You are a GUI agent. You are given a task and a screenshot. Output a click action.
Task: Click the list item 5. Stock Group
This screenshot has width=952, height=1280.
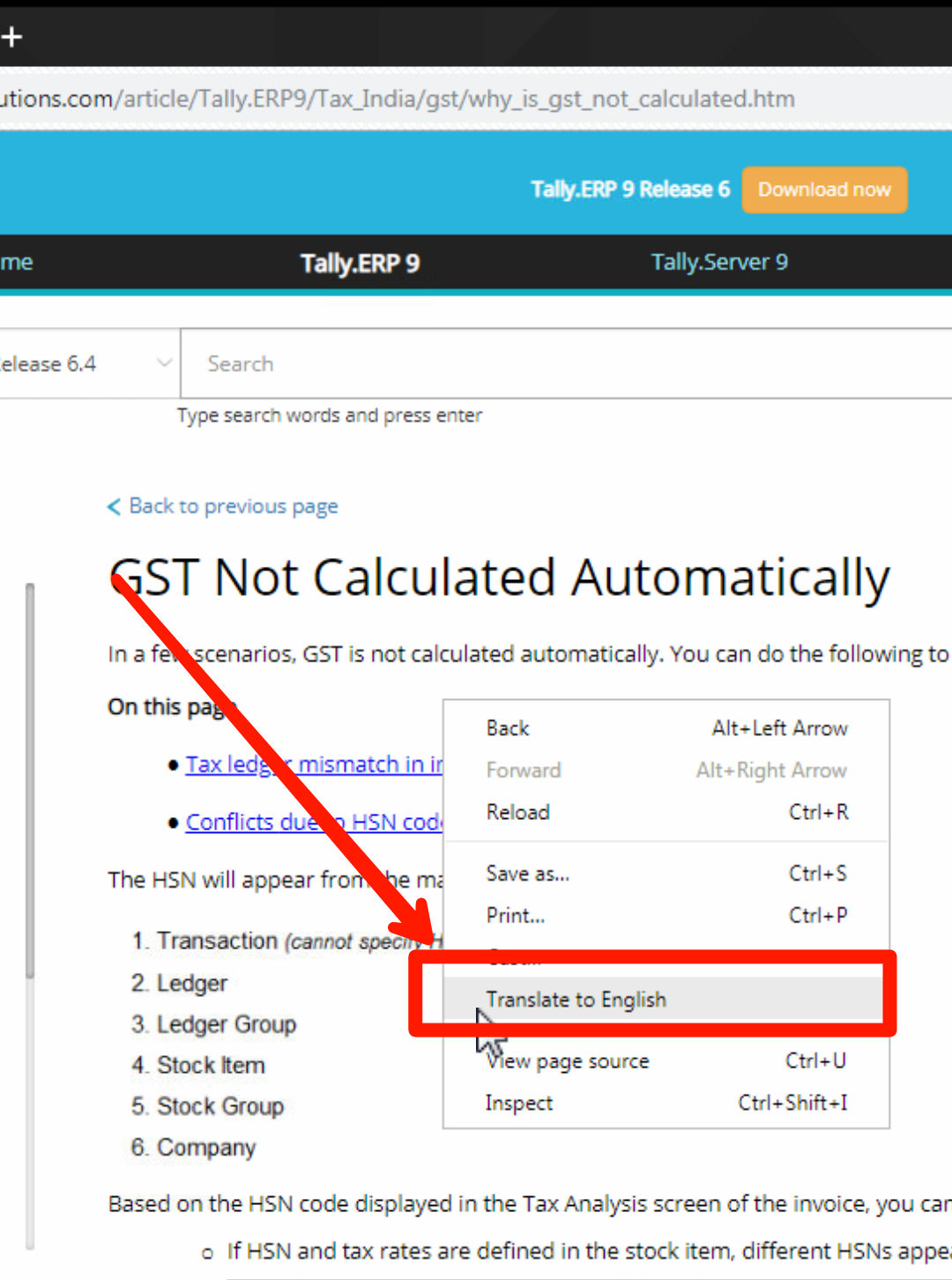(x=207, y=1106)
